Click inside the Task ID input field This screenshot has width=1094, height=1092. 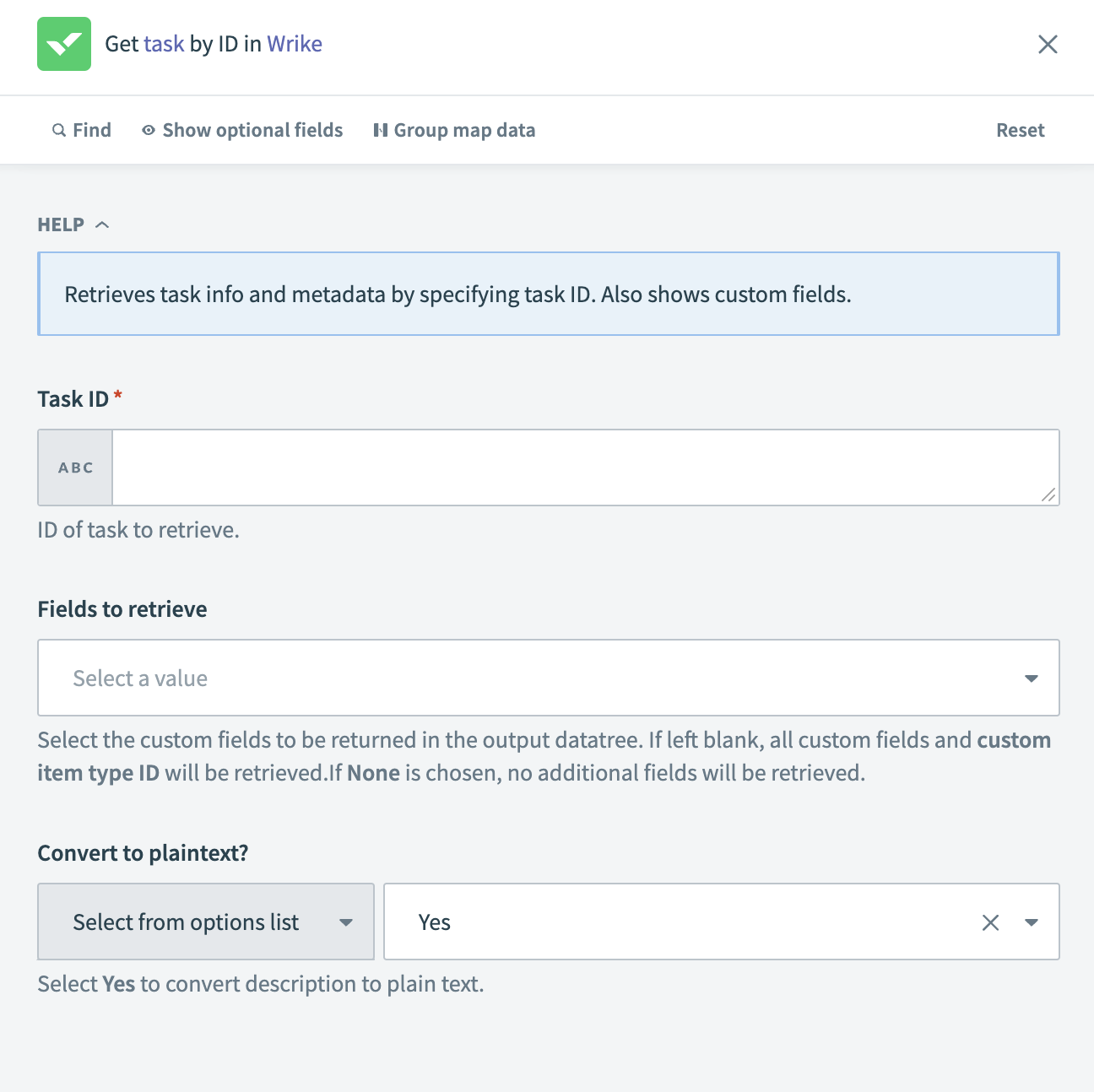pos(582,467)
